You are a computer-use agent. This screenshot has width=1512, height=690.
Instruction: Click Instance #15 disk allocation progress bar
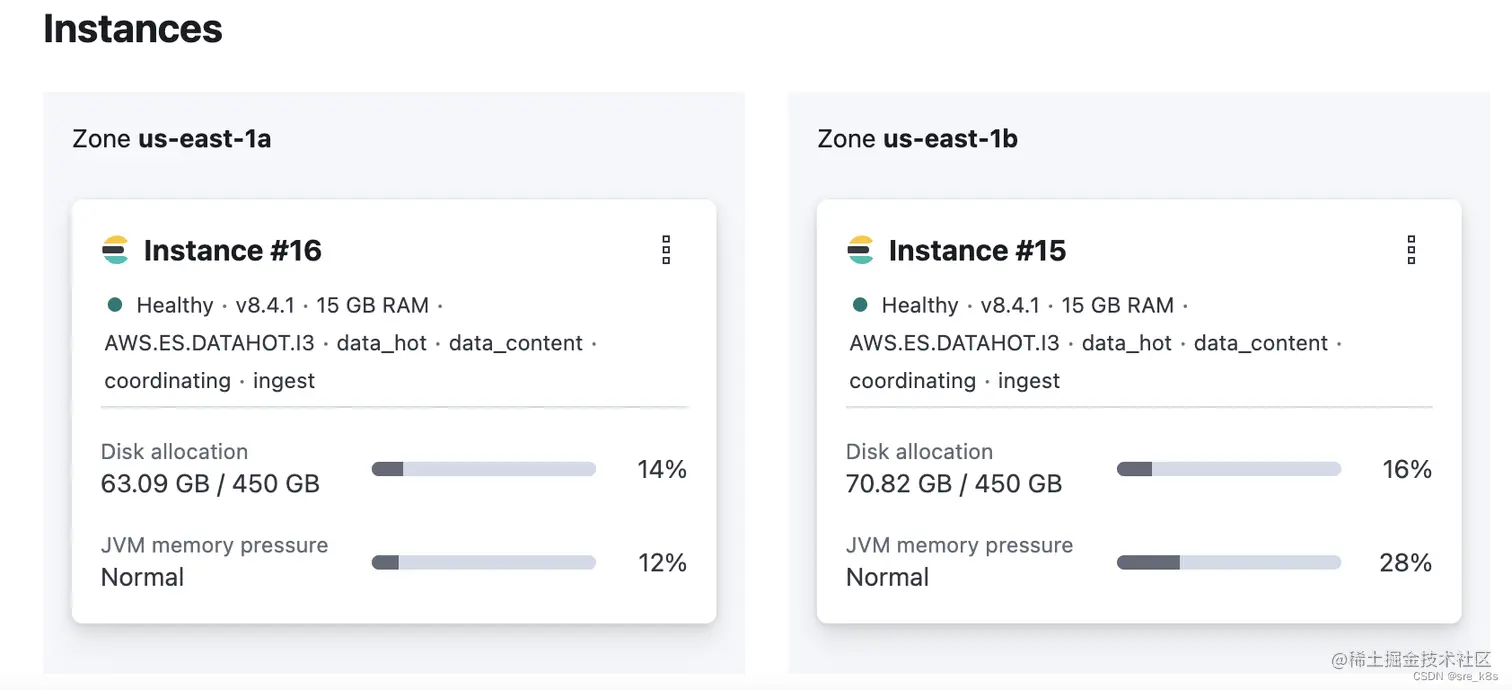[x=1229, y=469]
